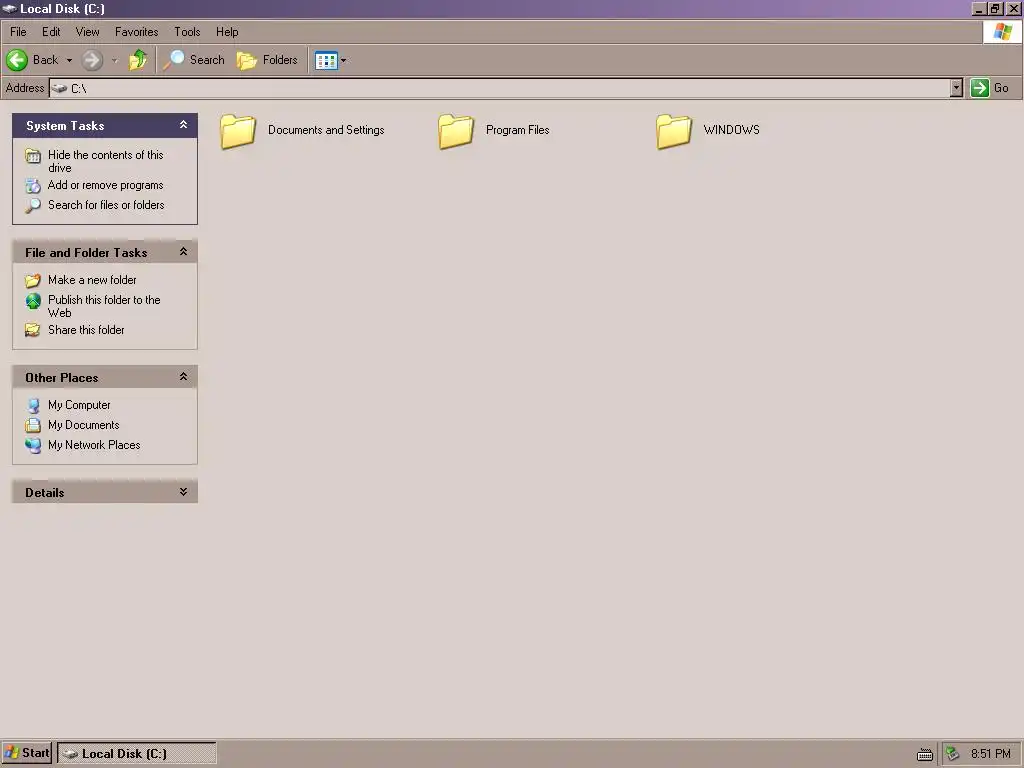
Task: Click the drive icon in title bar
Action: click(x=9, y=8)
